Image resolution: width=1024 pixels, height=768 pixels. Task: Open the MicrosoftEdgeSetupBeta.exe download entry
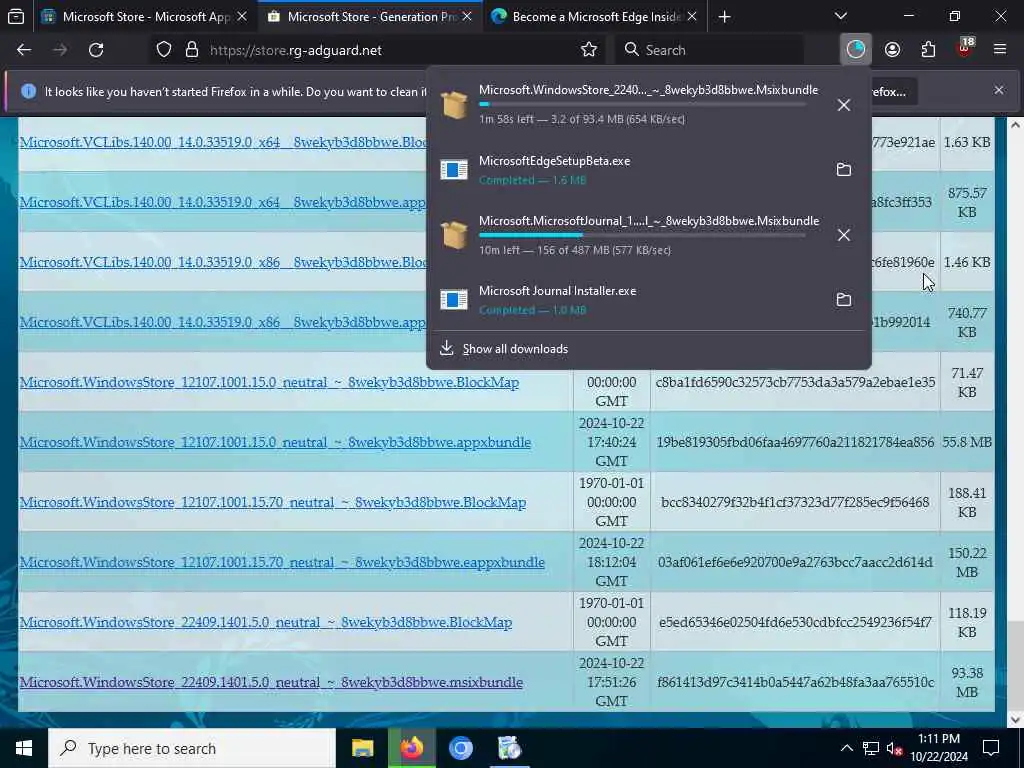[627, 170]
